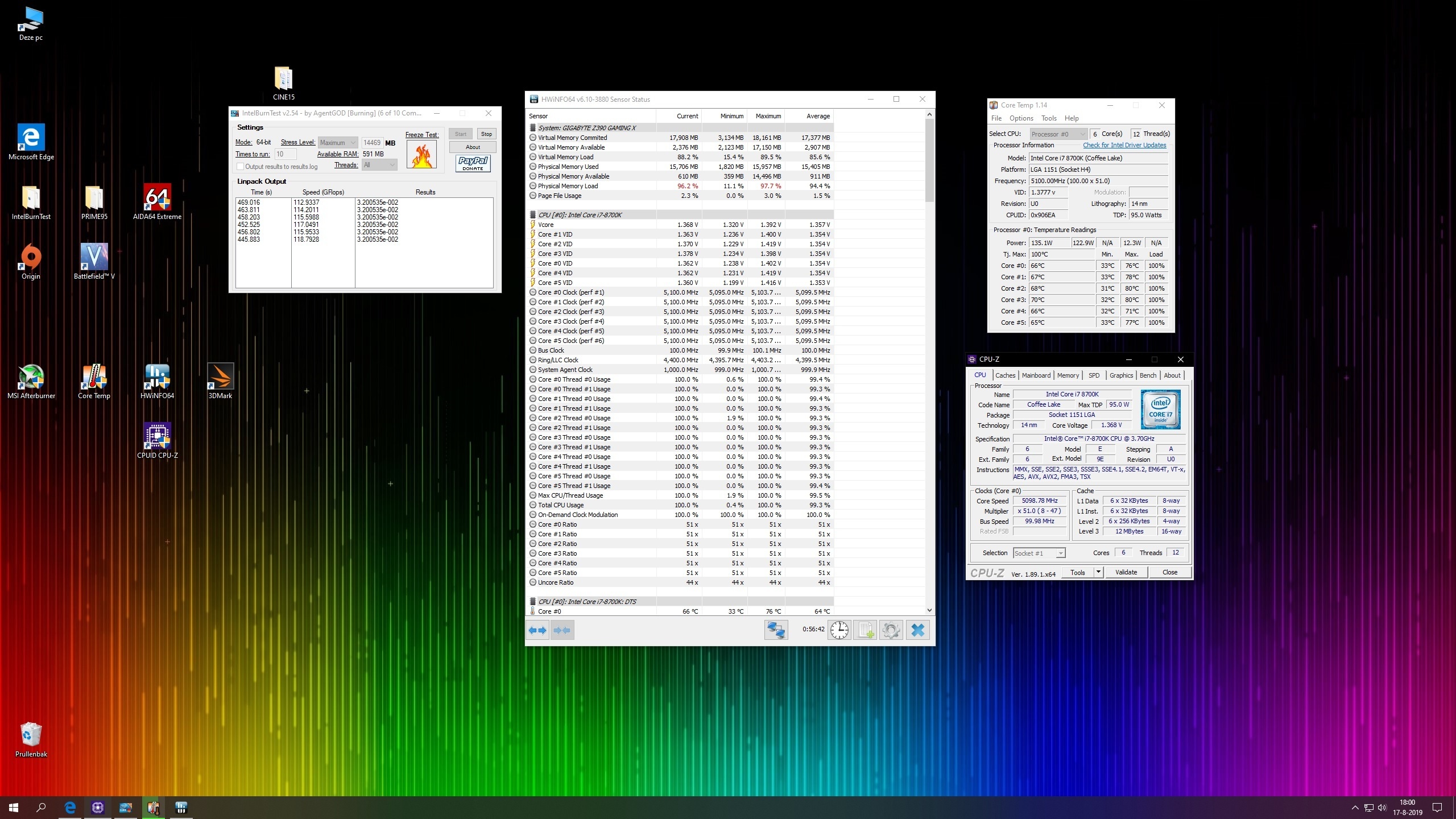Open CPUID CPU-Z desktop shortcut
Image resolution: width=1456 pixels, height=819 pixels.
[x=157, y=441]
